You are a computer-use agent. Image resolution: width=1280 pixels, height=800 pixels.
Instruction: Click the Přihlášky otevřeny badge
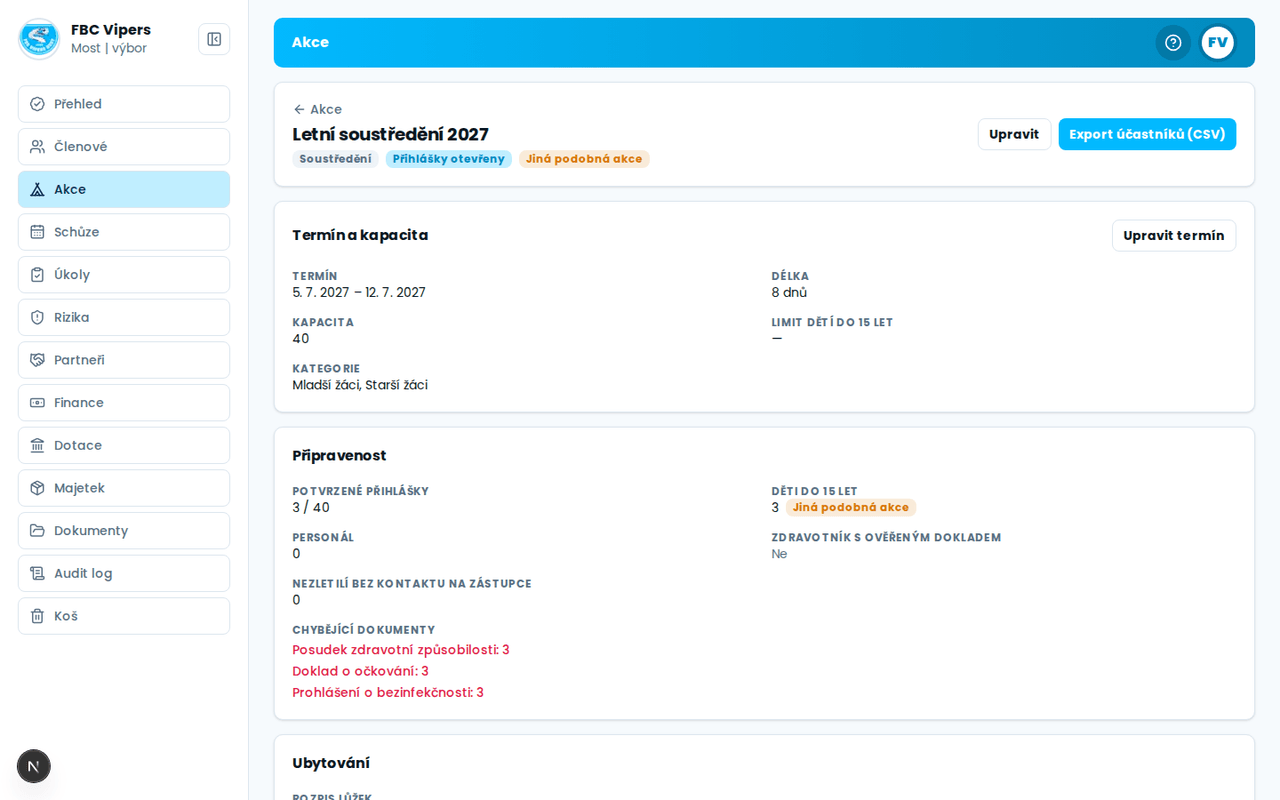pyautogui.click(x=448, y=159)
